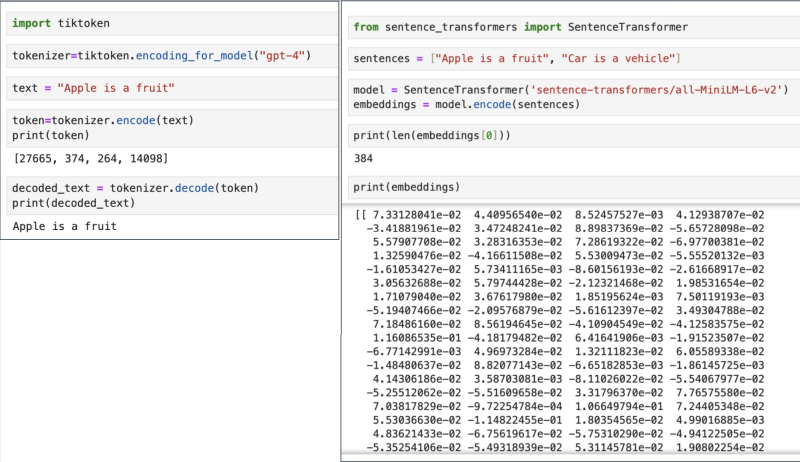Viewport: 800px width, 462px height.
Task: Focus the text = "Apple is a fruit" cell
Action: pos(170,88)
